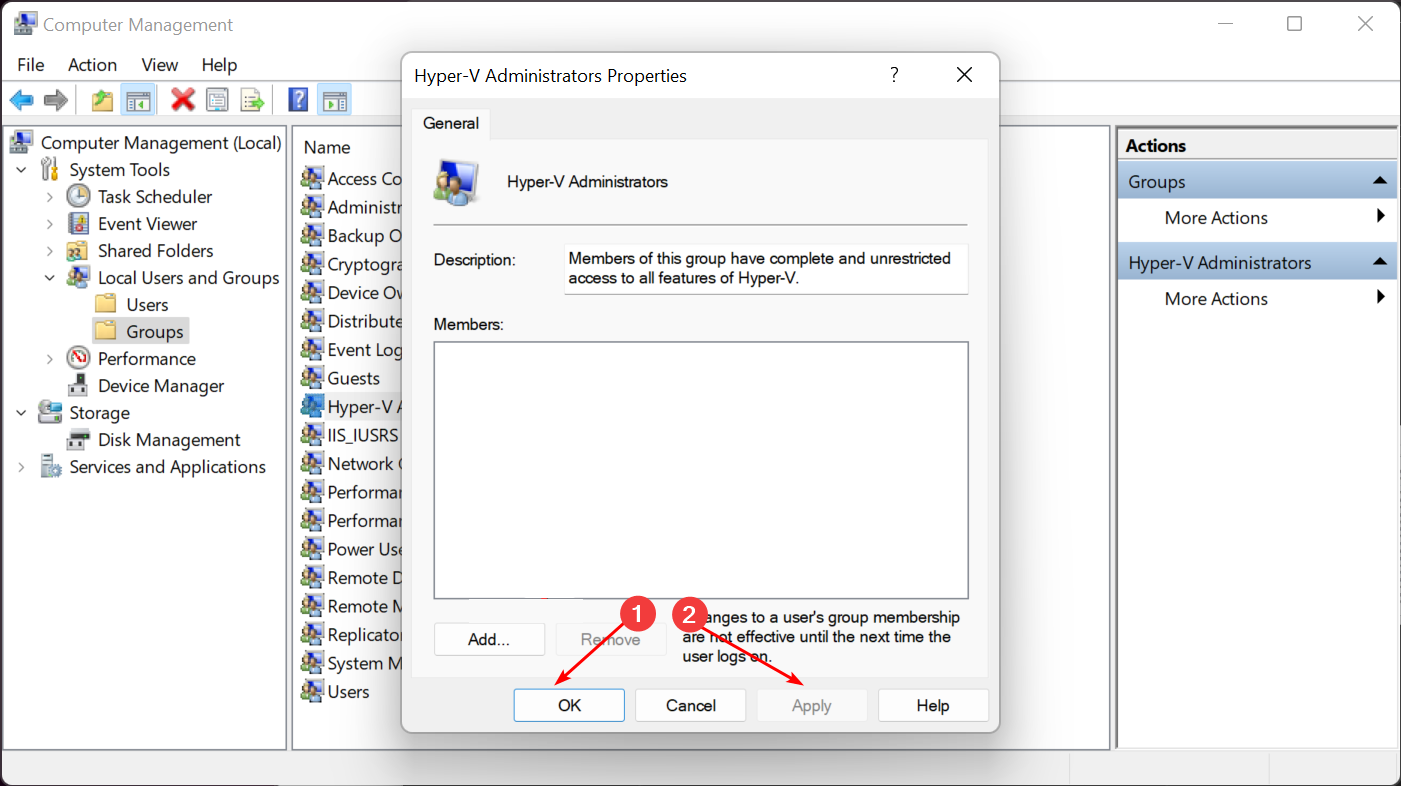Click the Replicator group icon in the list
1401x786 pixels.
[312, 635]
